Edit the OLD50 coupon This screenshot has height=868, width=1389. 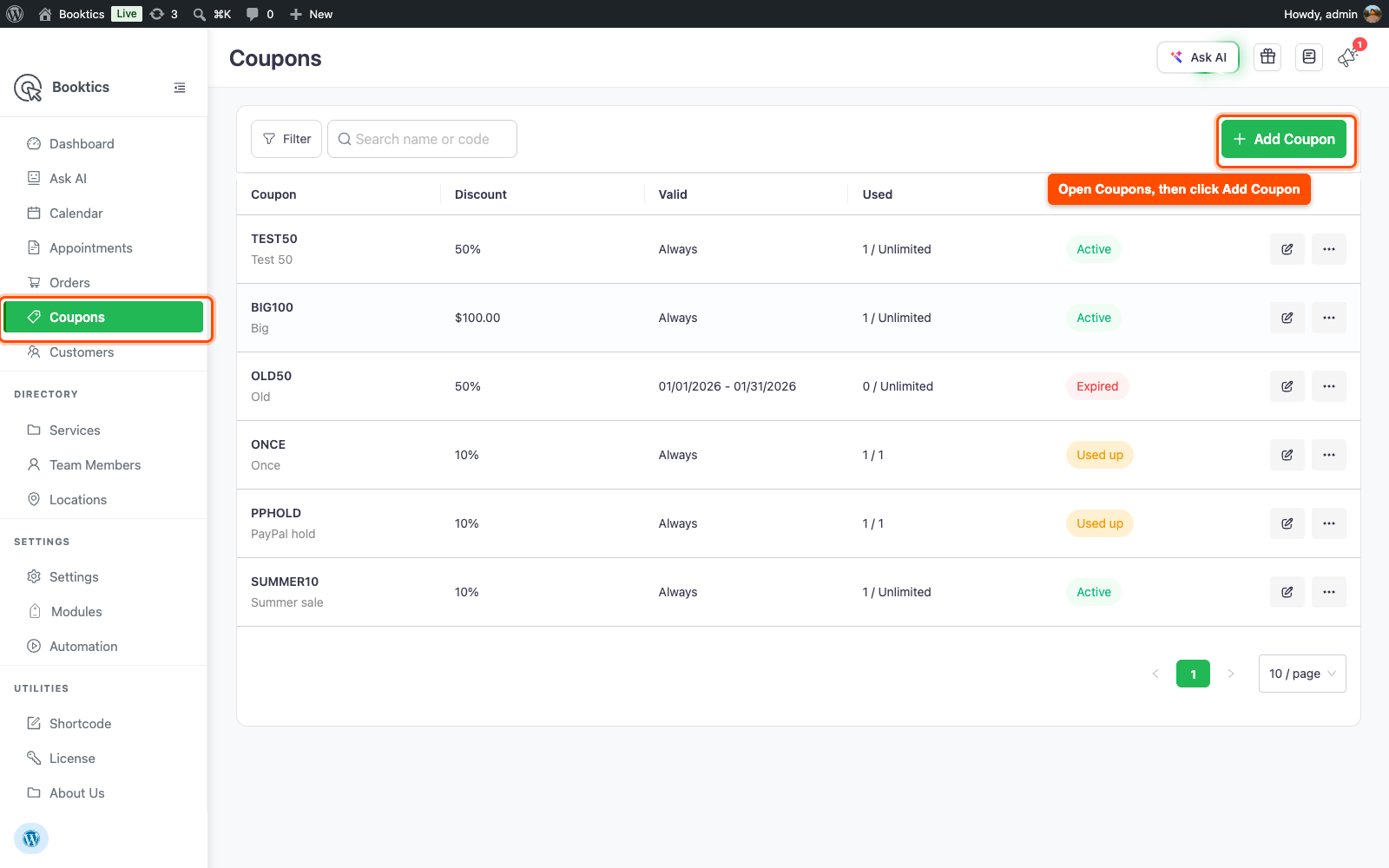pyautogui.click(x=1287, y=386)
